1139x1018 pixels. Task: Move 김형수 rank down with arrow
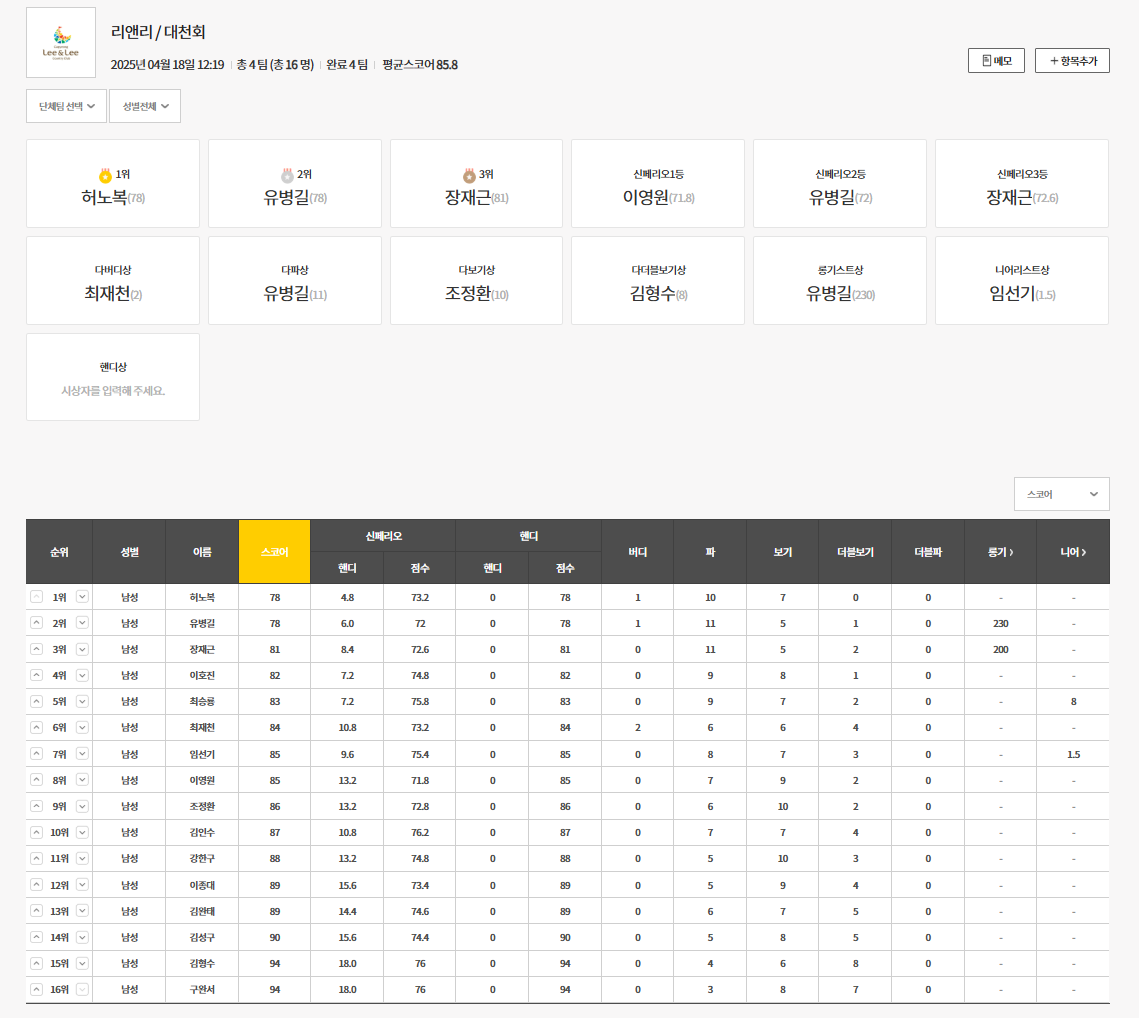pyautogui.click(x=82, y=963)
